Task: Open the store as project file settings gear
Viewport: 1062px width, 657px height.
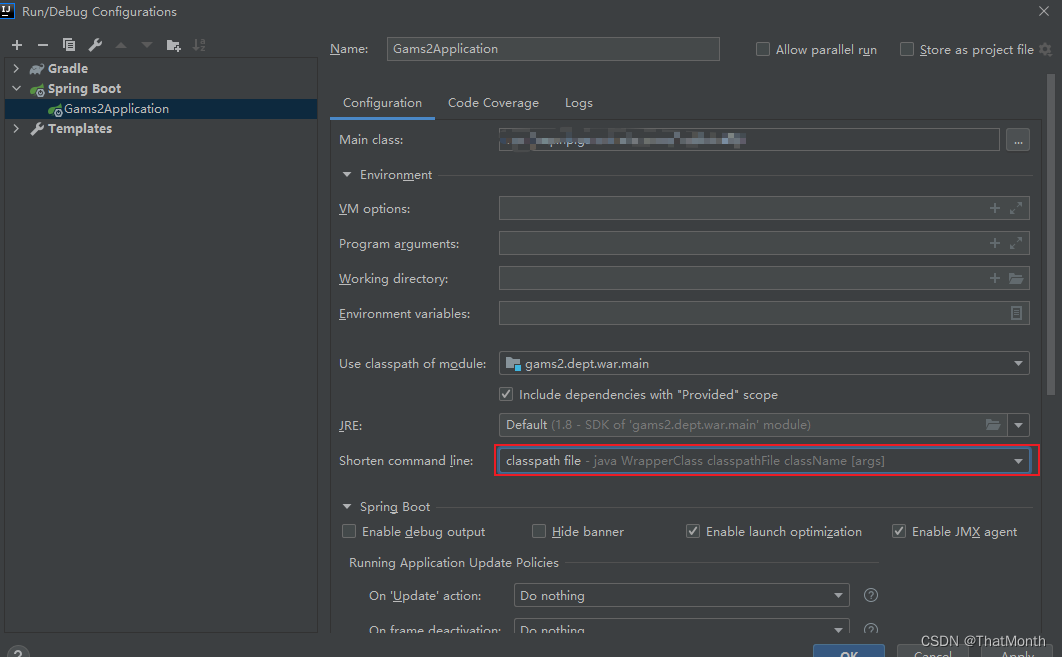Action: pyautogui.click(x=1046, y=49)
